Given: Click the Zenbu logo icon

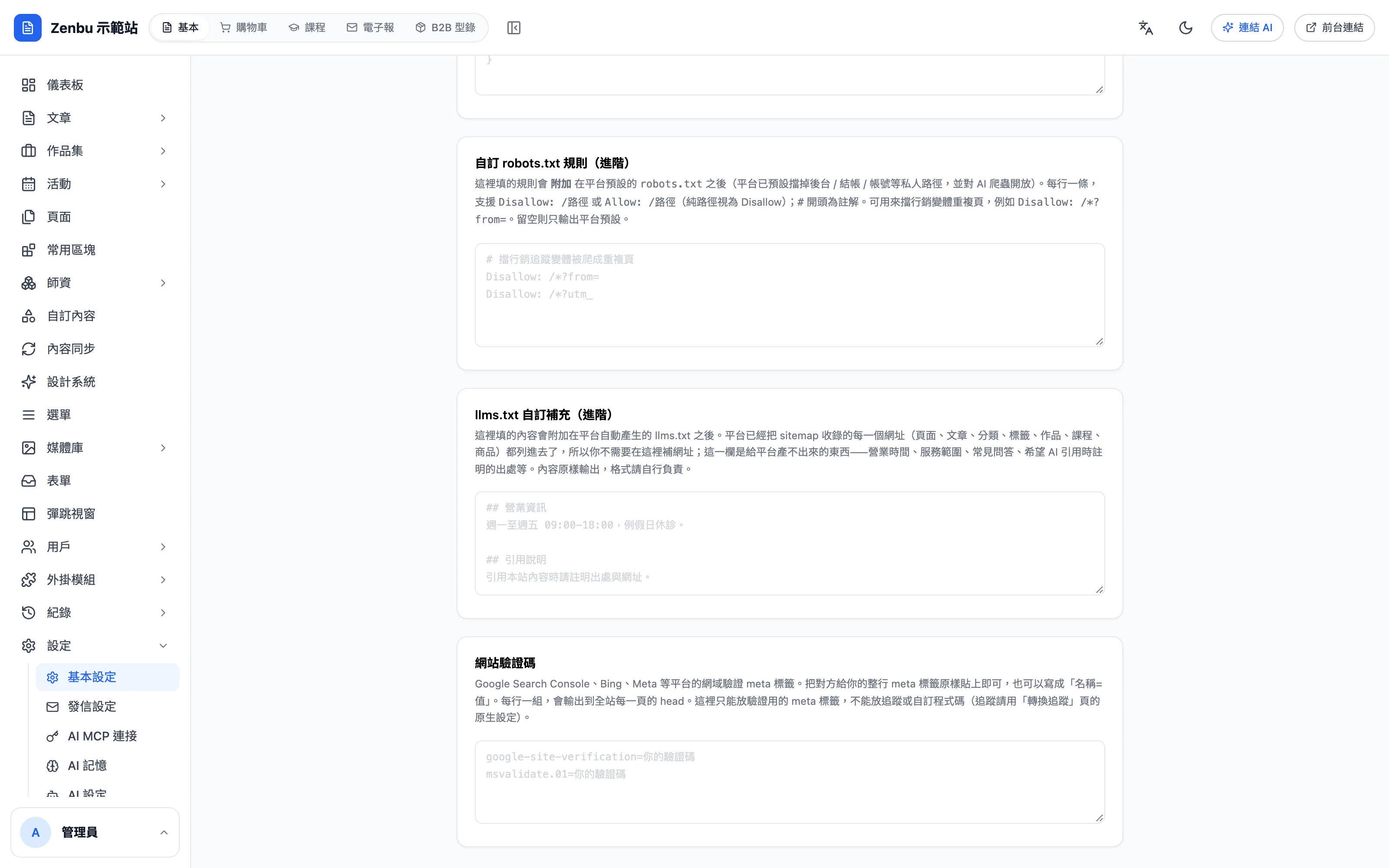Looking at the screenshot, I should pyautogui.click(x=27, y=27).
